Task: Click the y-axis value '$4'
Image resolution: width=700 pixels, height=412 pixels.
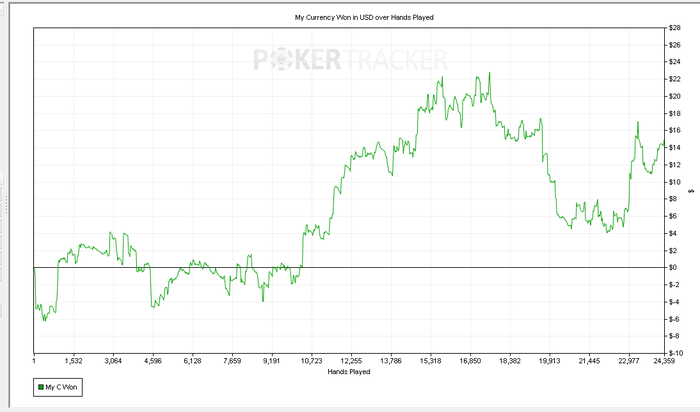Action: [673, 233]
